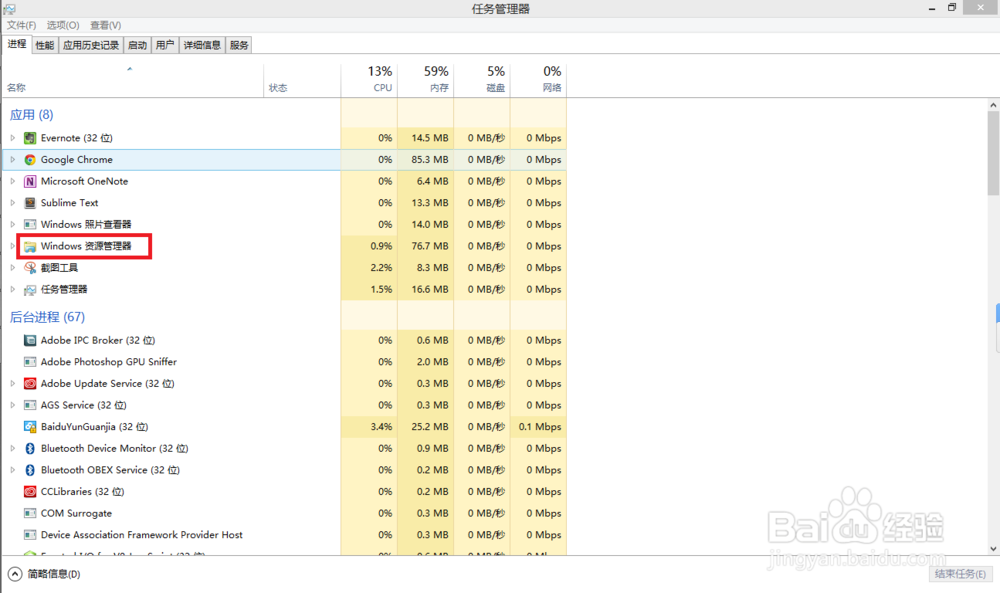Click the 简略信息(D) button
The height and width of the screenshot is (593, 1000).
tap(44, 574)
